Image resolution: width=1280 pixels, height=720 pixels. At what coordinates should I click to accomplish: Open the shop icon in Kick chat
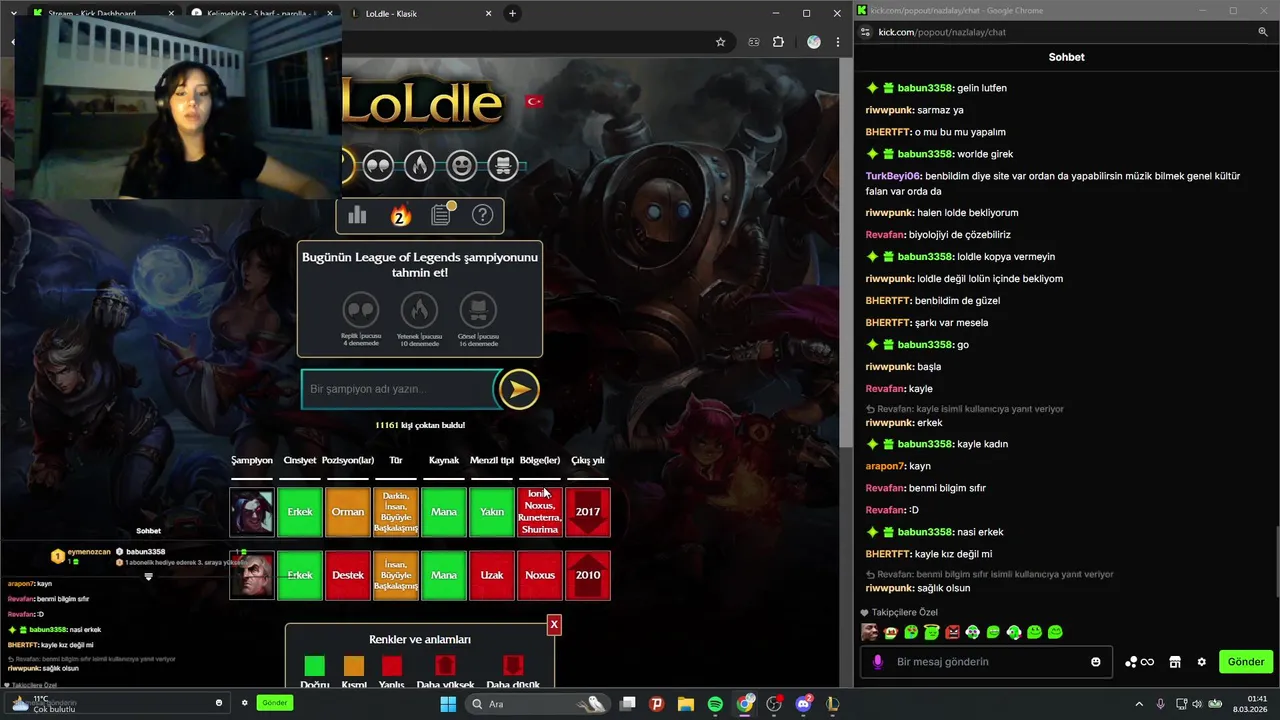(x=1175, y=662)
